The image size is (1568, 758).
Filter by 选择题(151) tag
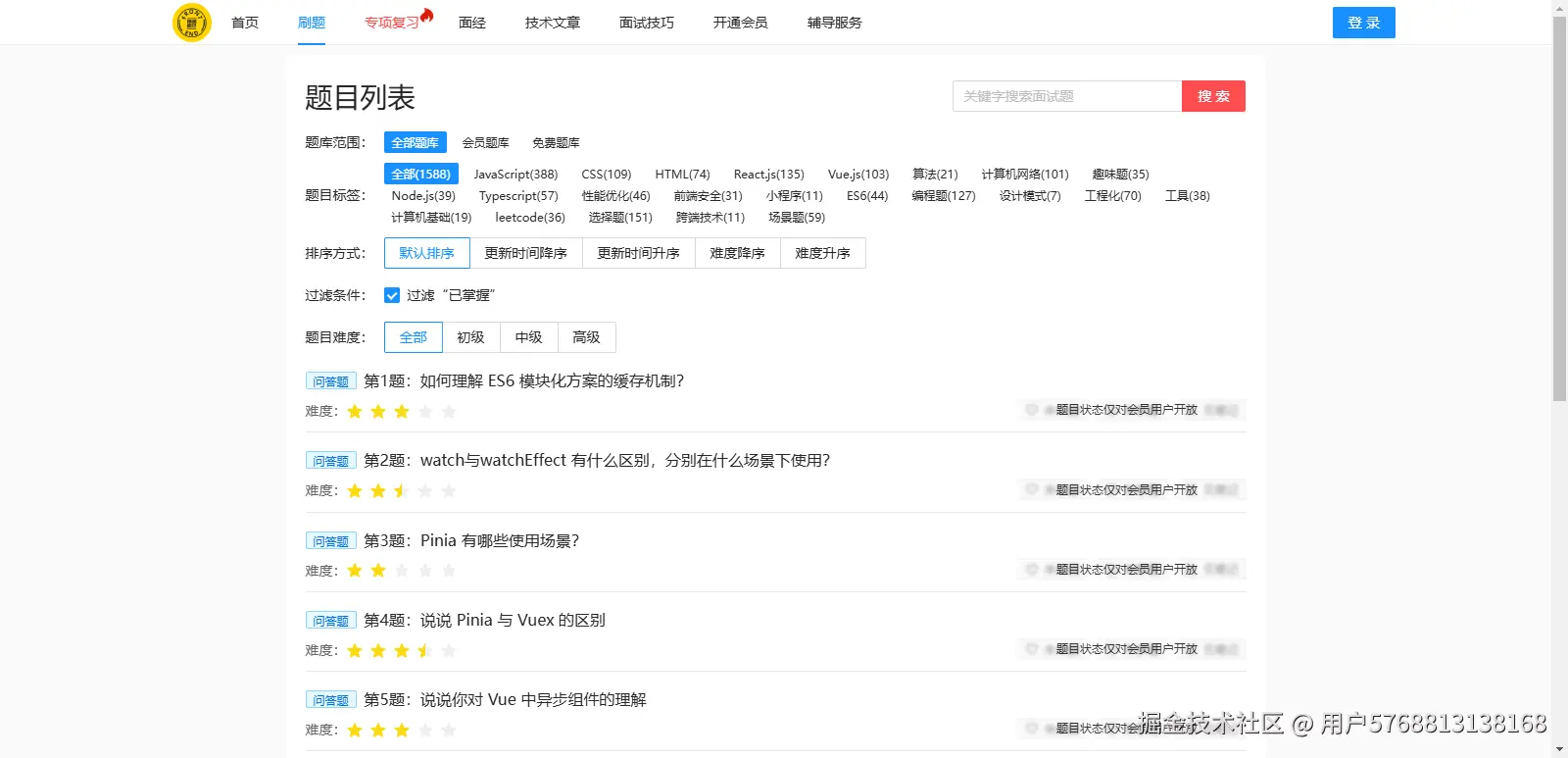point(620,217)
